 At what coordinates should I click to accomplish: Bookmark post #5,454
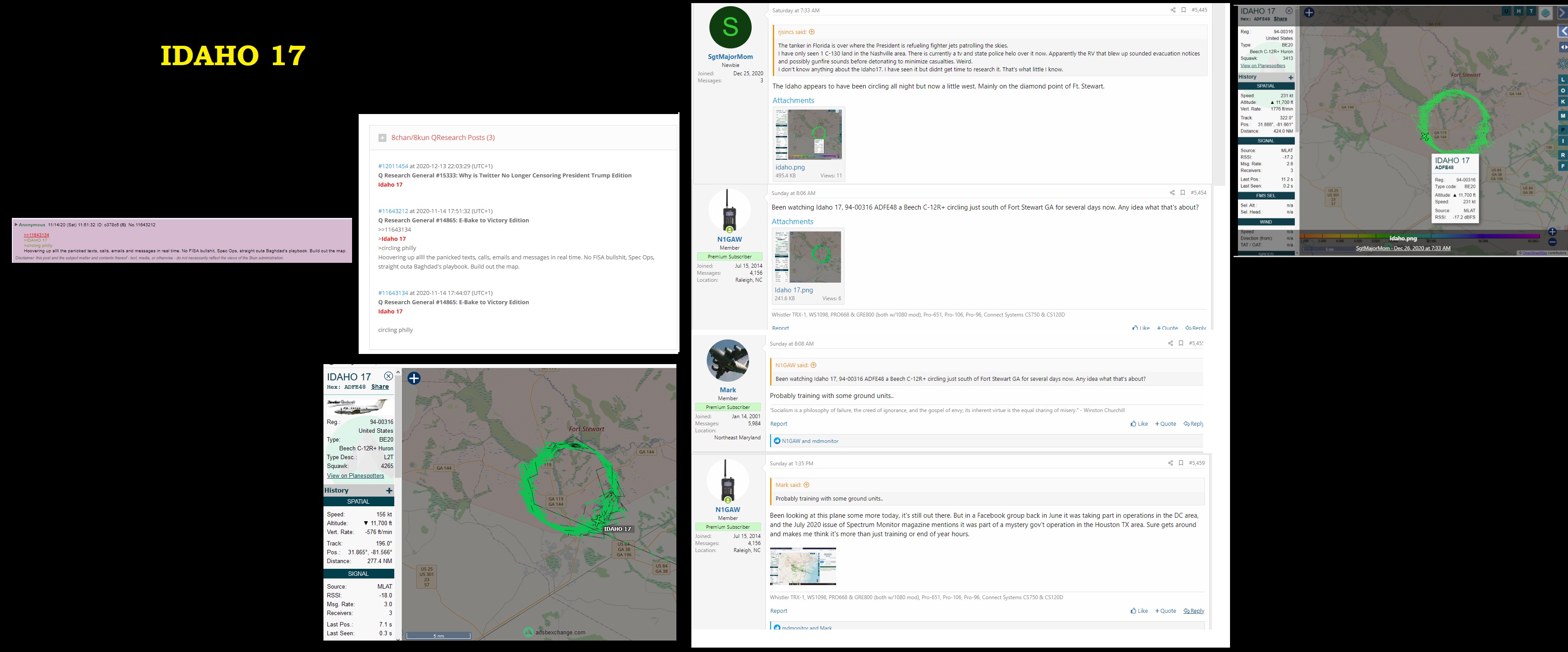[1182, 193]
